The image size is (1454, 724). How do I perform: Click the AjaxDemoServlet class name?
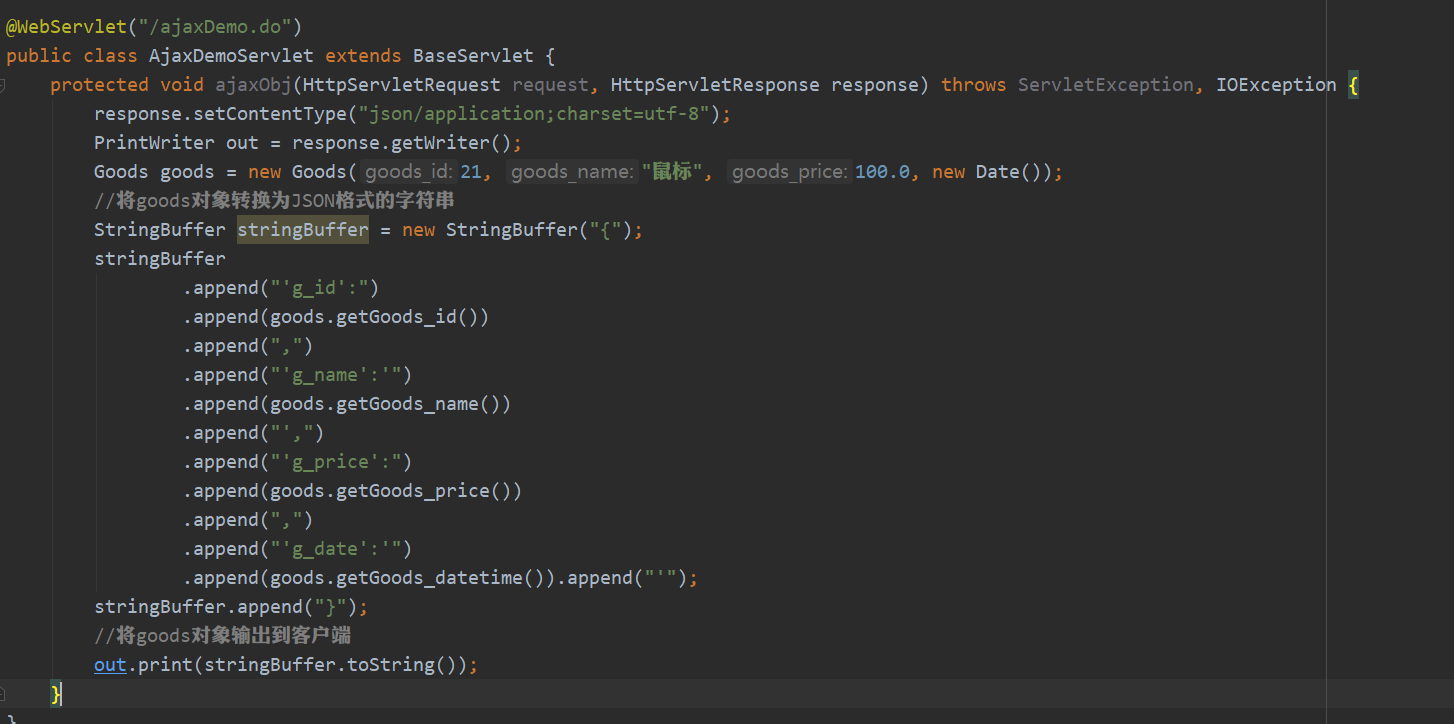(231, 56)
